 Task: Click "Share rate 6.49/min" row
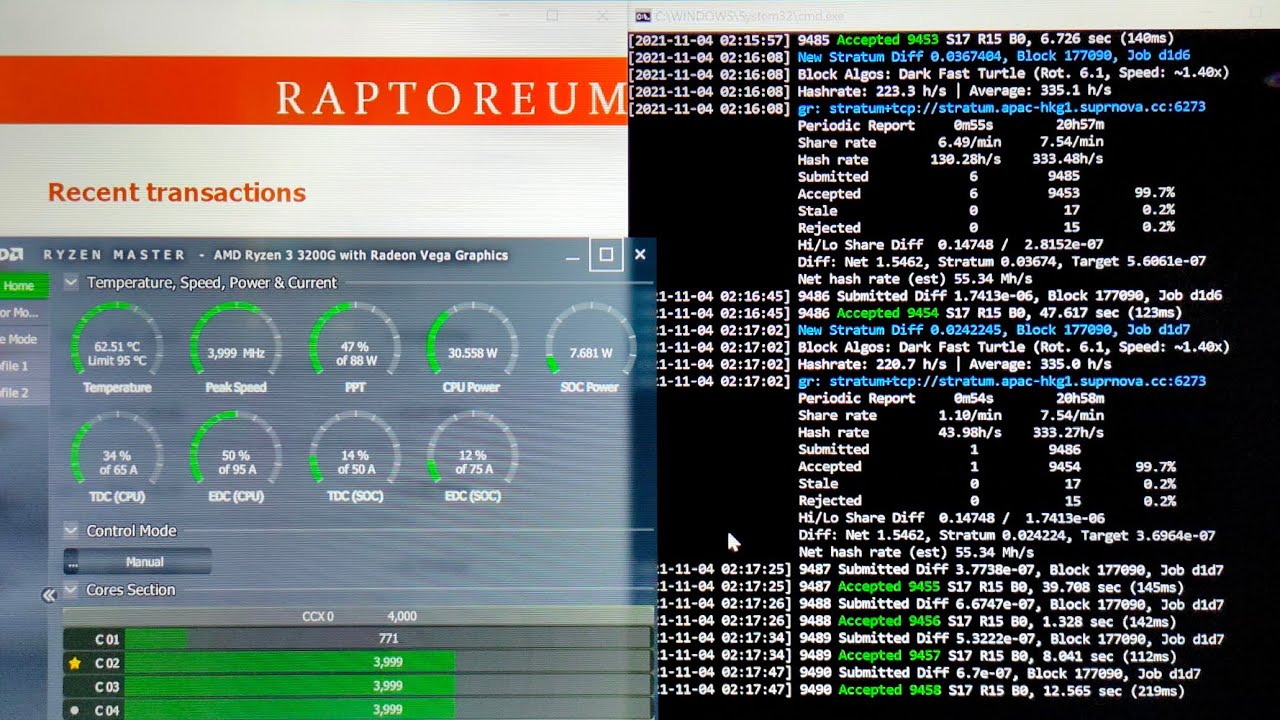coord(951,142)
